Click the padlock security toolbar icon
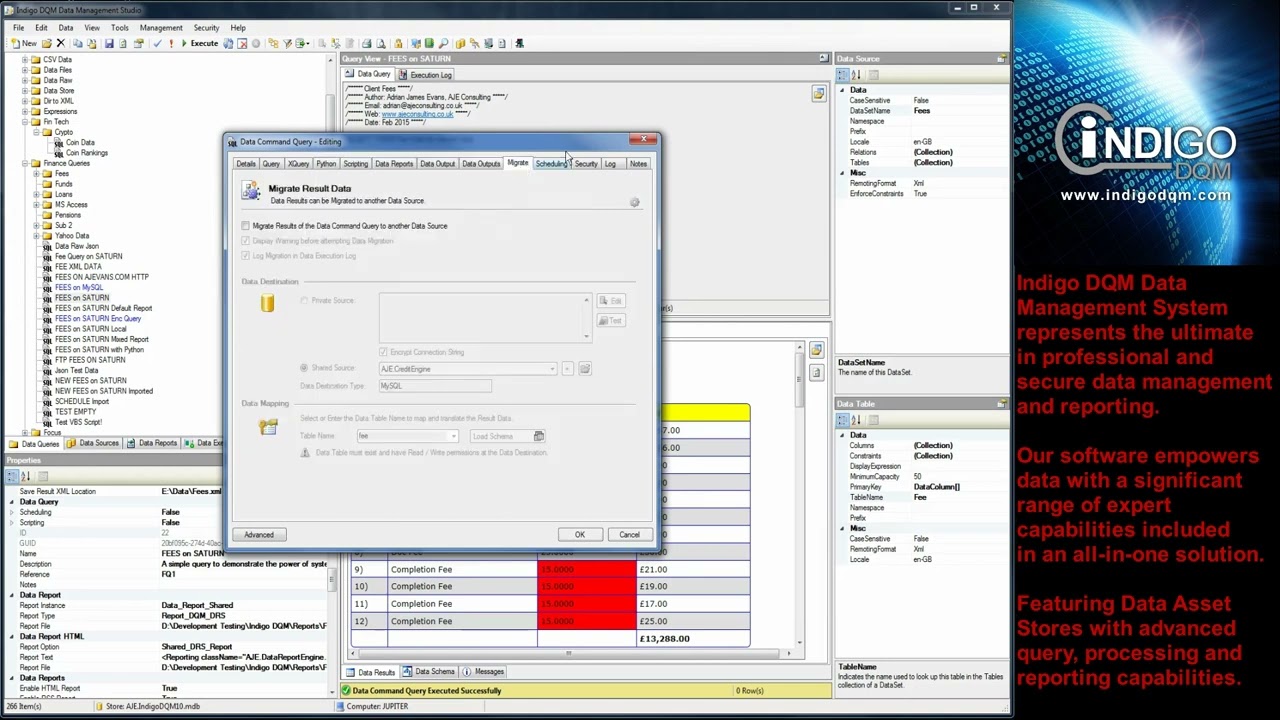Screen dimensions: 1280x720 point(398,43)
